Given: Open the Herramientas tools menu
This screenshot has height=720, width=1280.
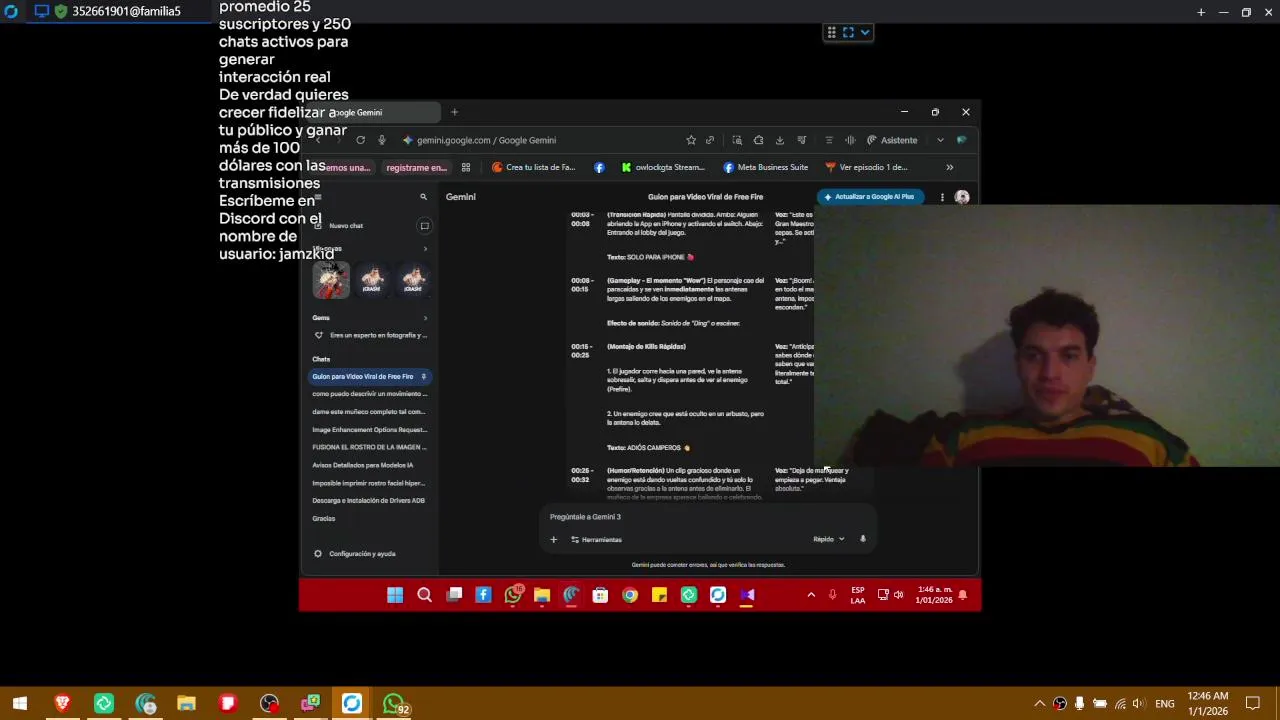Looking at the screenshot, I should (597, 540).
